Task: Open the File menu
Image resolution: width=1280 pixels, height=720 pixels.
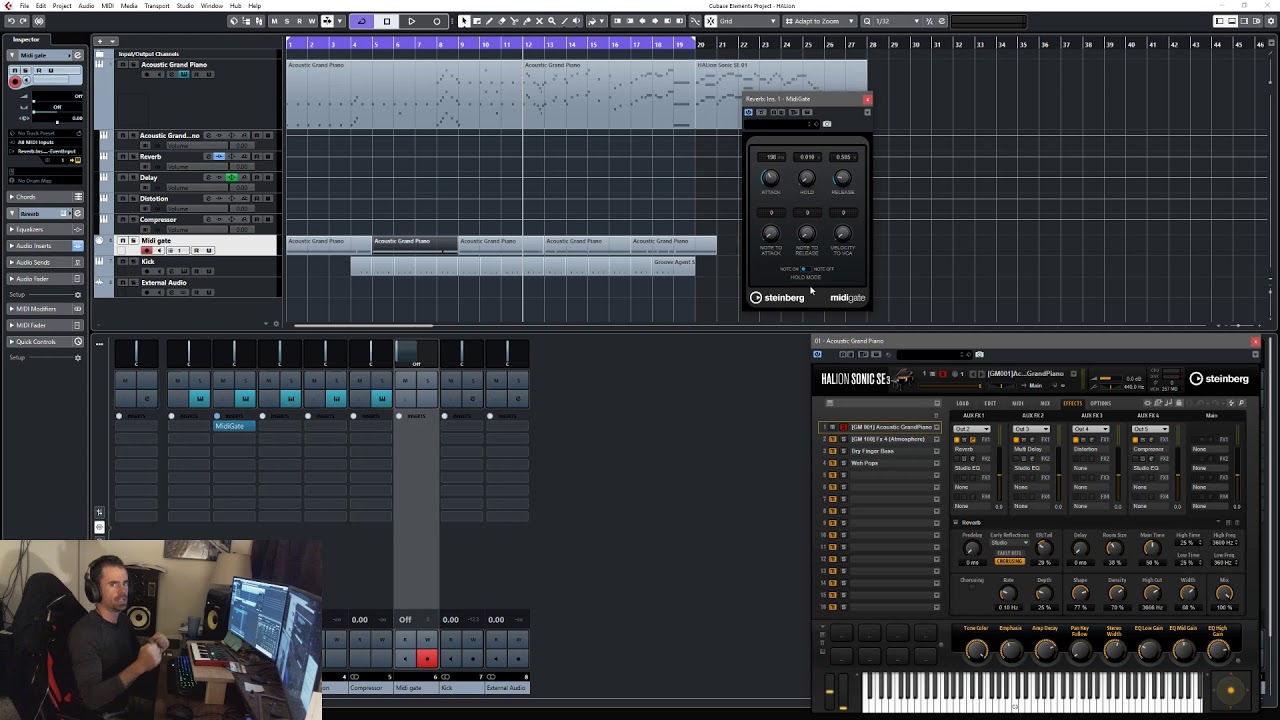Action: [x=24, y=6]
